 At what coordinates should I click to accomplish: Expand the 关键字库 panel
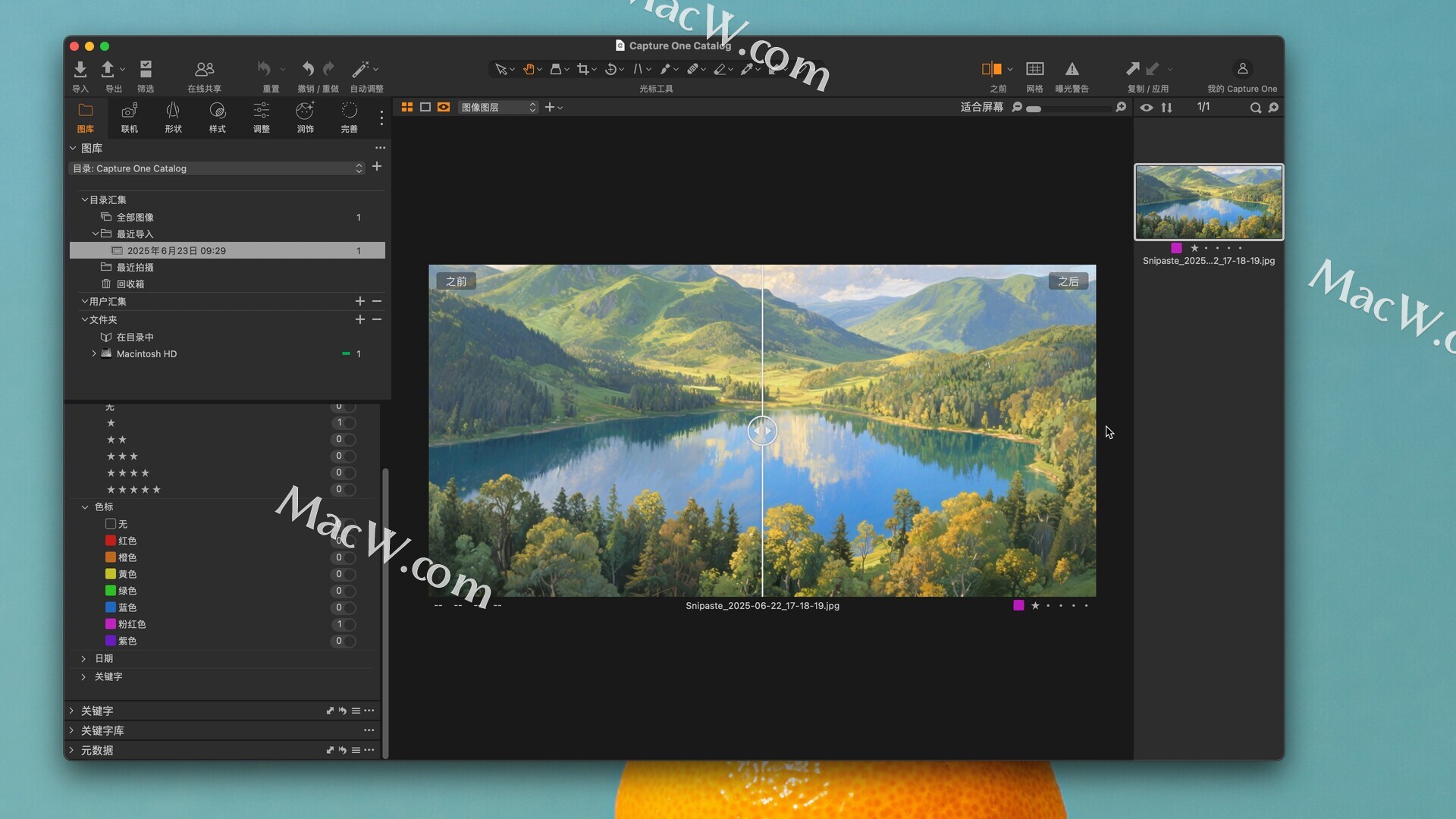point(72,730)
